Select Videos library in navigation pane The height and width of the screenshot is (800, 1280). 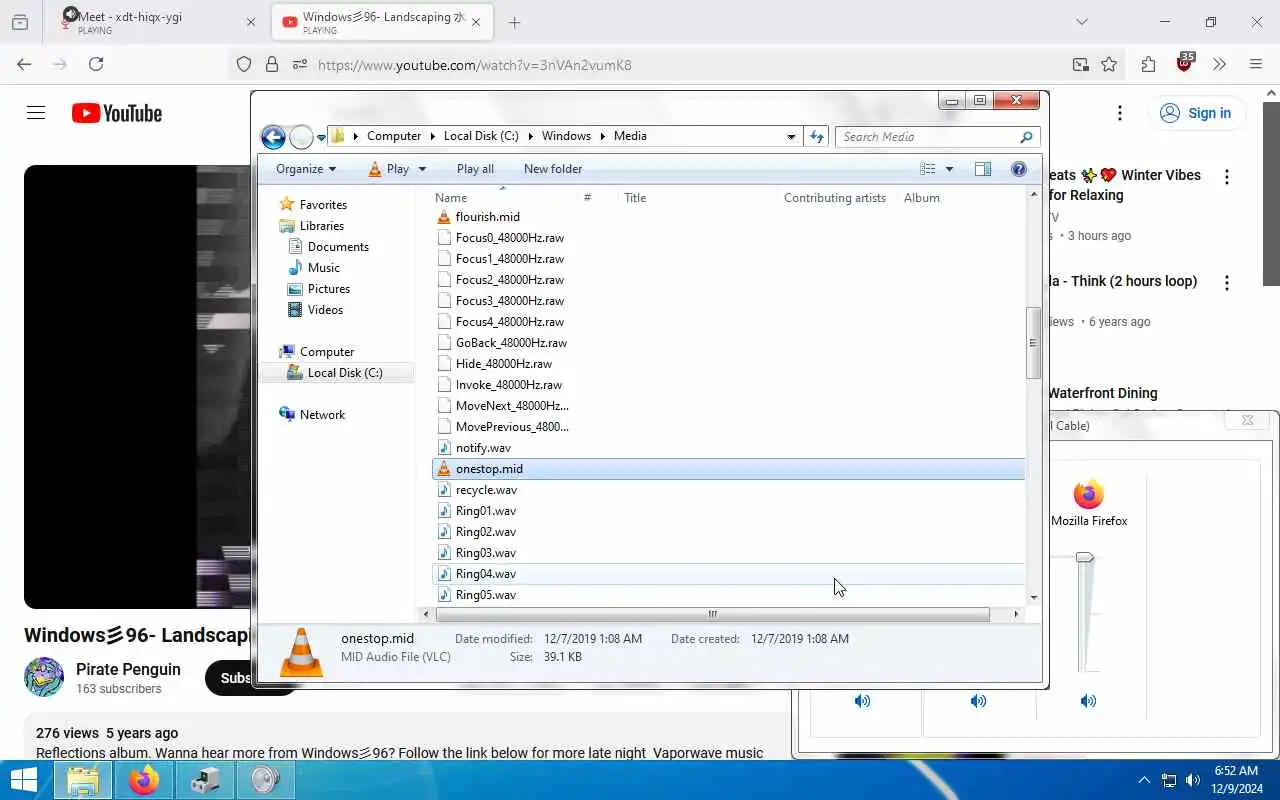[x=325, y=310]
